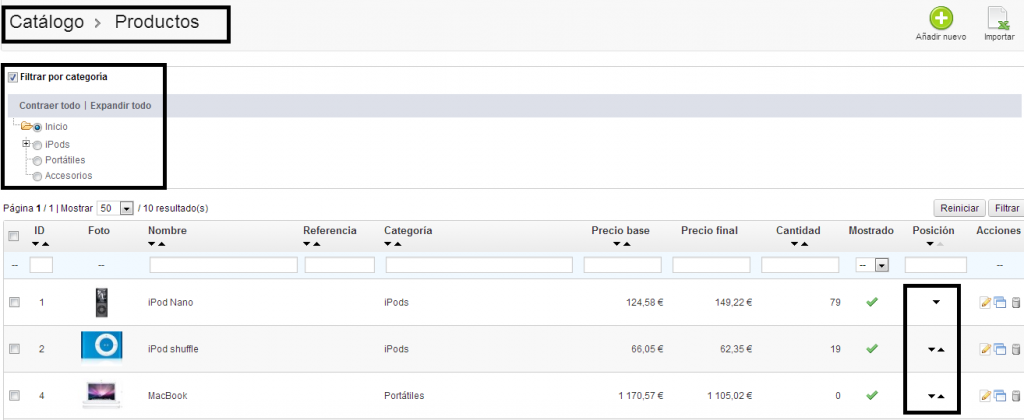
Task: Delete the iPod Nano product
Action: (x=1015, y=302)
